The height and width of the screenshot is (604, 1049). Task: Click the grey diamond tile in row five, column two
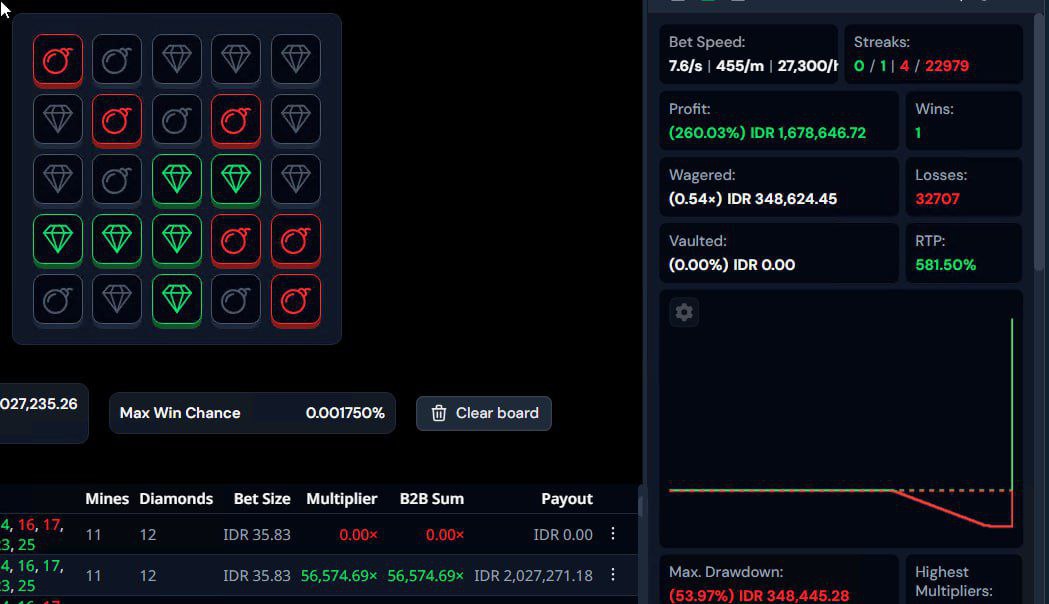(x=116, y=300)
